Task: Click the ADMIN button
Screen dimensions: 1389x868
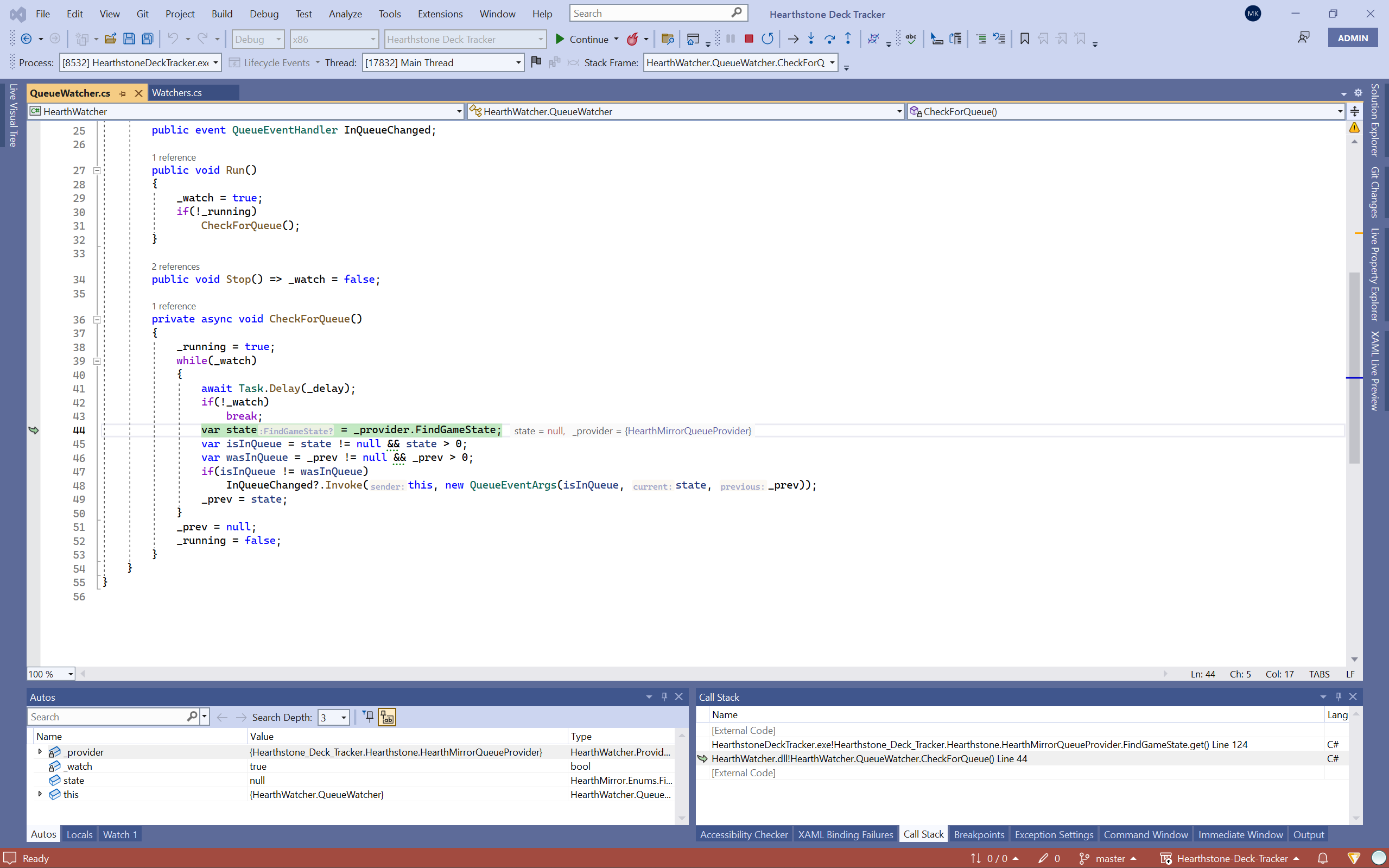Action: (1352, 39)
